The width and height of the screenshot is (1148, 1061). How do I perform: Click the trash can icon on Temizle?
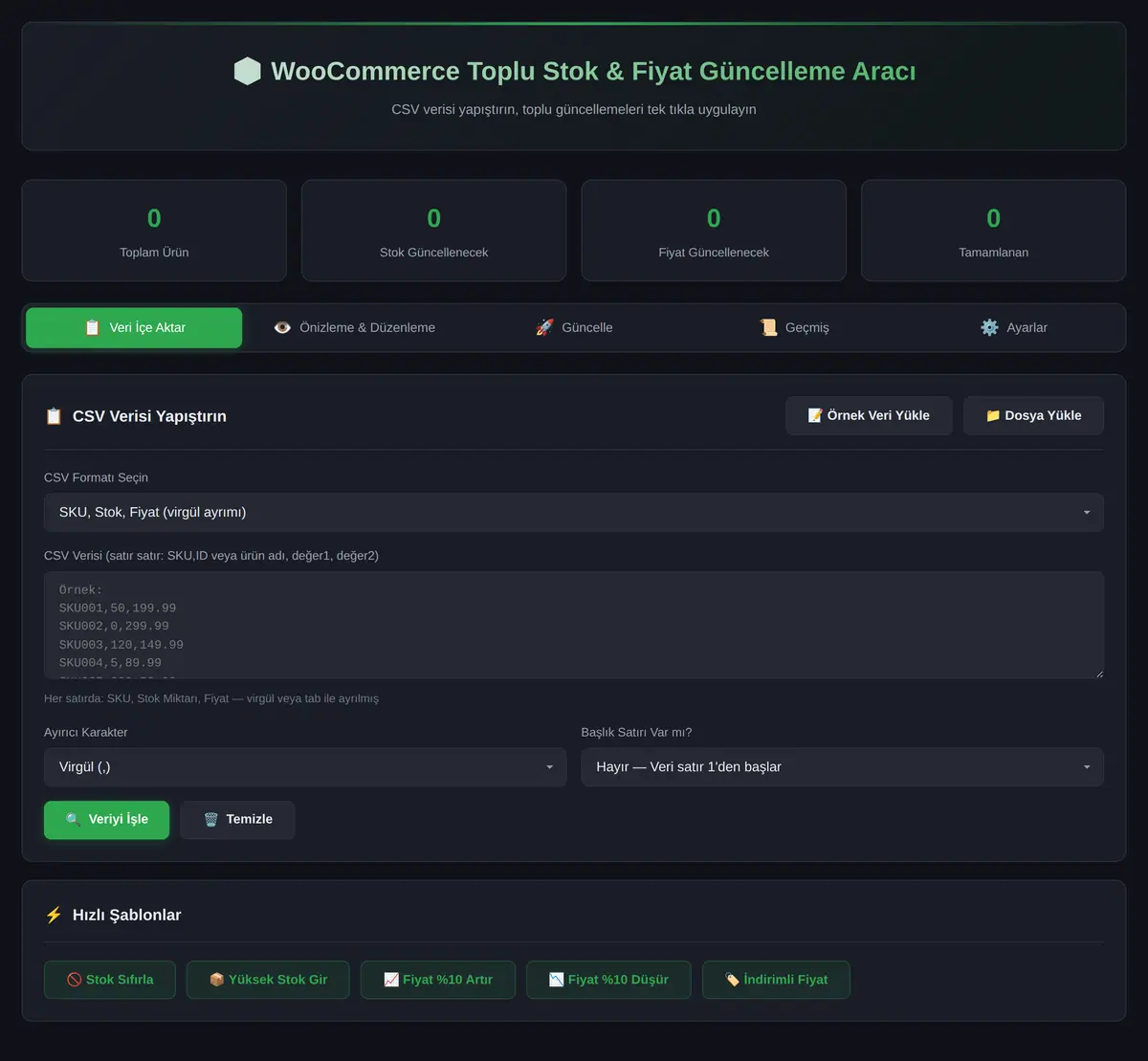[x=210, y=819]
